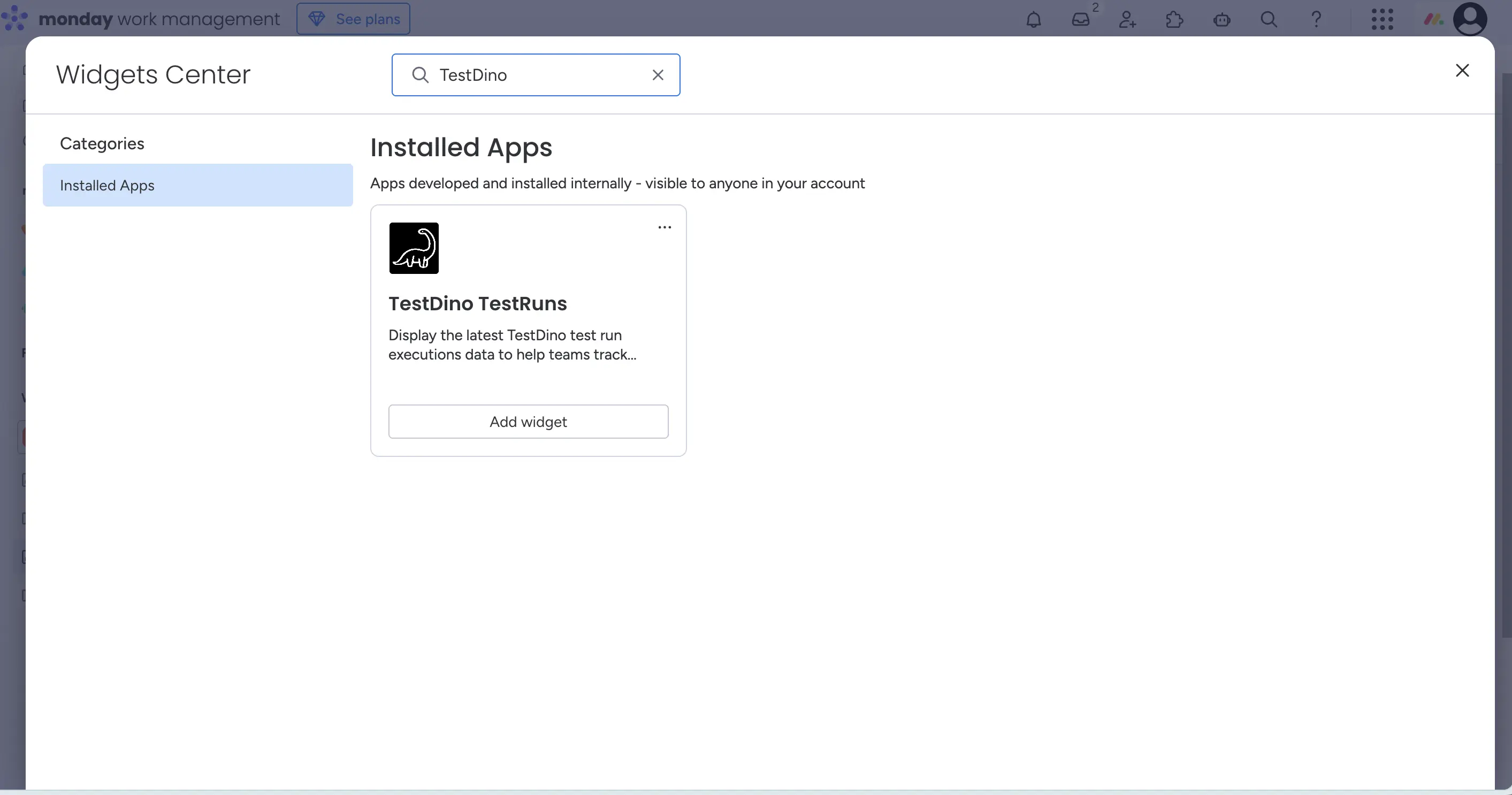
Task: Open the help question mark
Action: tap(1316, 19)
